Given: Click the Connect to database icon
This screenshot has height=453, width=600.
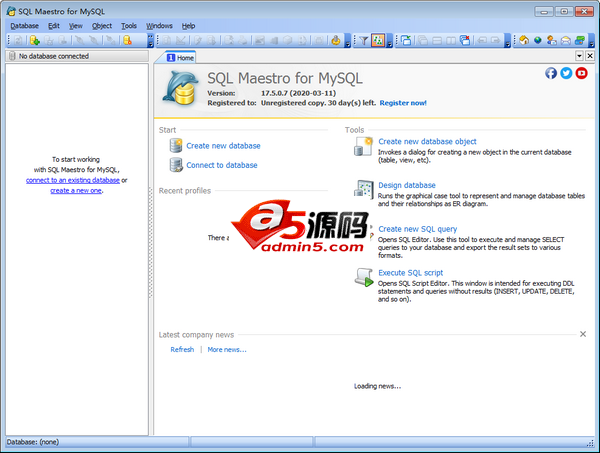Looking at the screenshot, I should click(x=176, y=165).
